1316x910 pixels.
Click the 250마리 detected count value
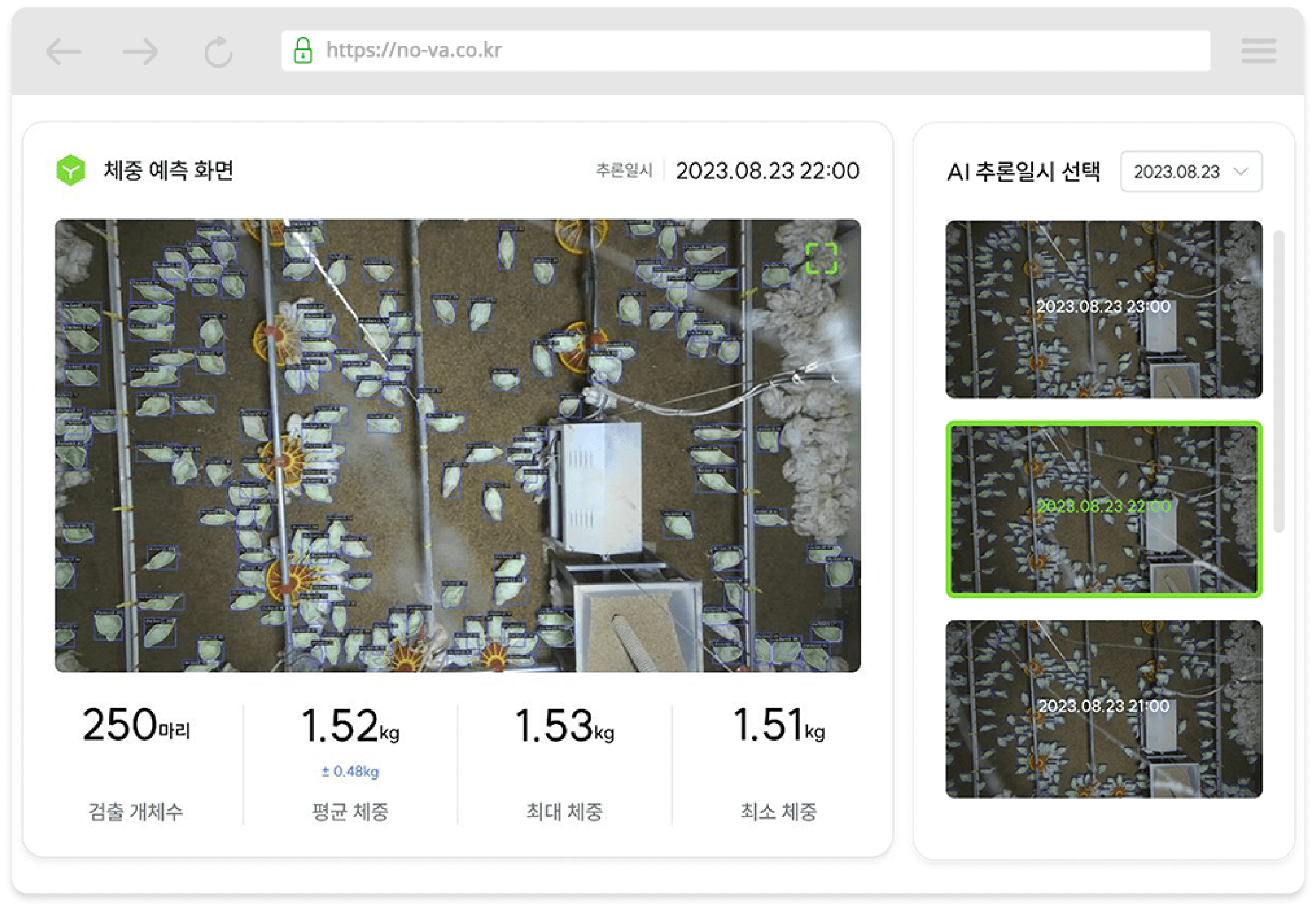point(136,725)
